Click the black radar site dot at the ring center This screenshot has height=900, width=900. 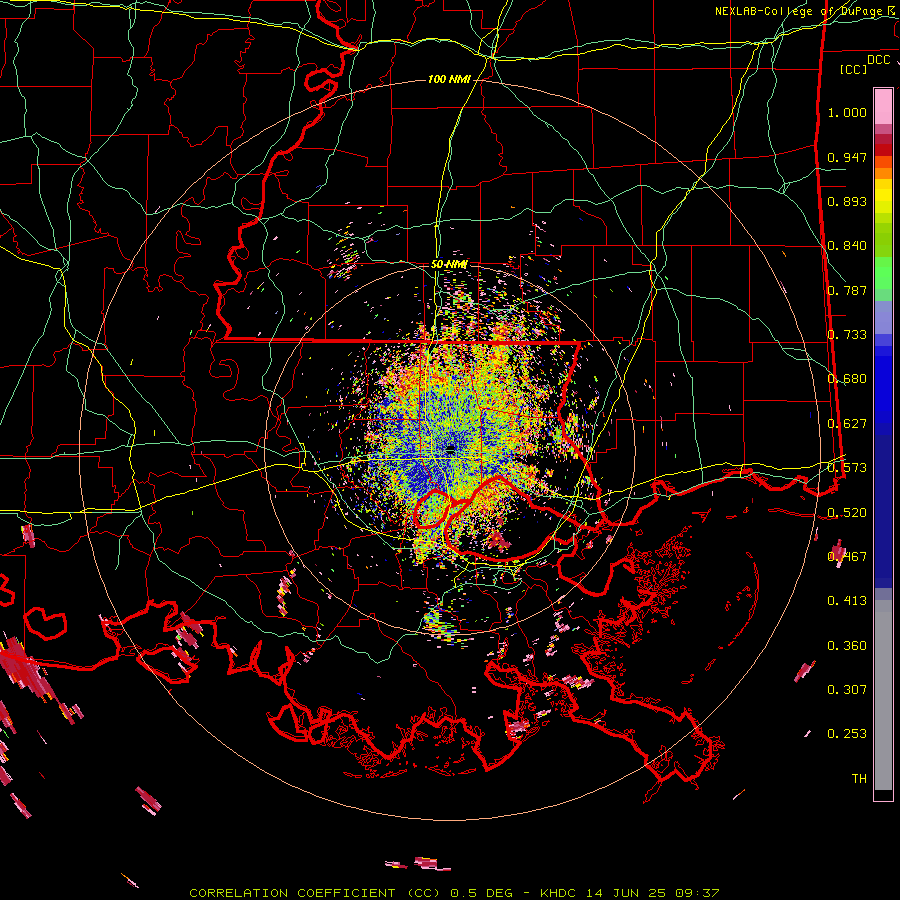click(450, 449)
